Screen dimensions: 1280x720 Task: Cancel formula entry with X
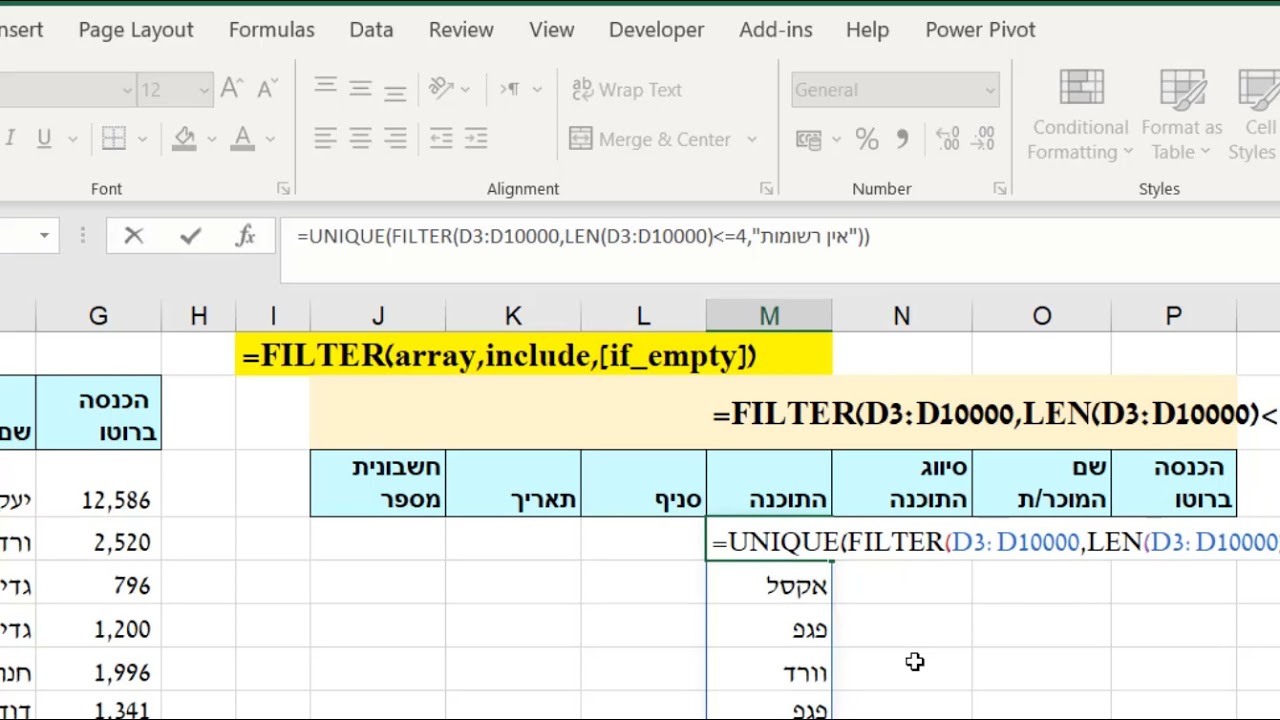point(134,236)
